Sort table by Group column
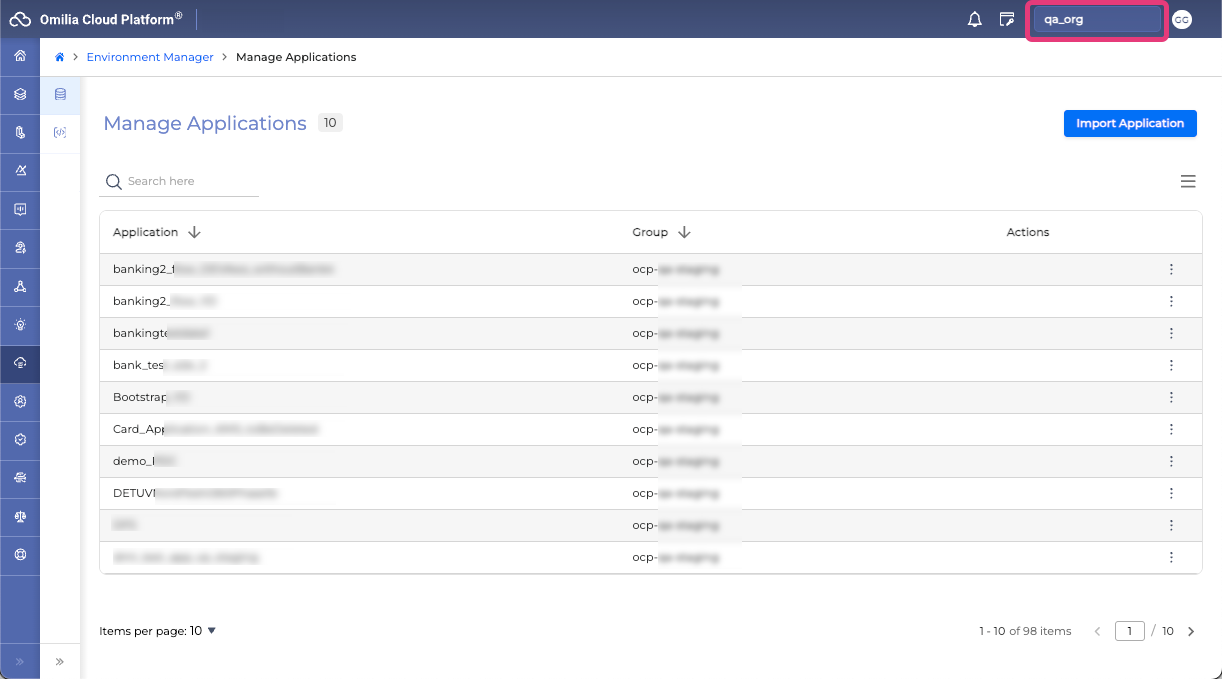The width and height of the screenshot is (1222, 679). [x=684, y=232]
